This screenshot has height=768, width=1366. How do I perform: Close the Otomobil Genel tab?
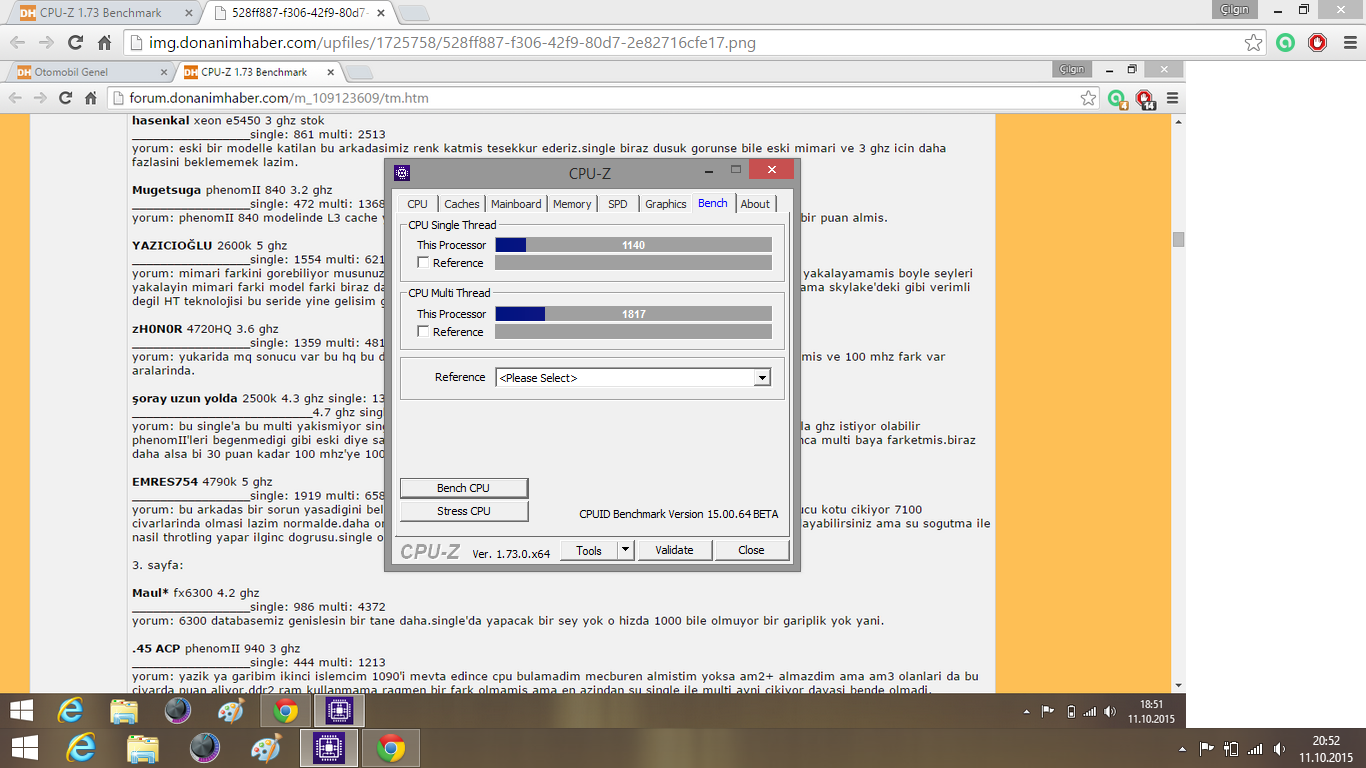165,72
